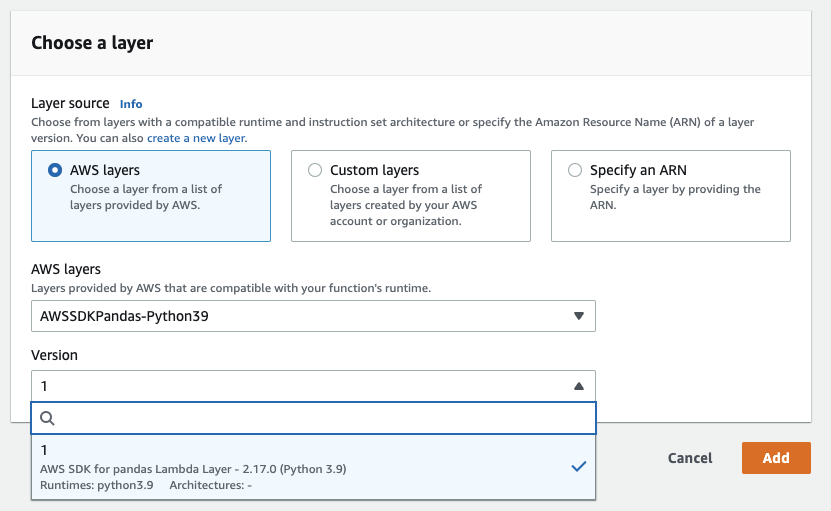Viewport: 831px width, 511px height.
Task: Click the Add button
Action: point(776,458)
